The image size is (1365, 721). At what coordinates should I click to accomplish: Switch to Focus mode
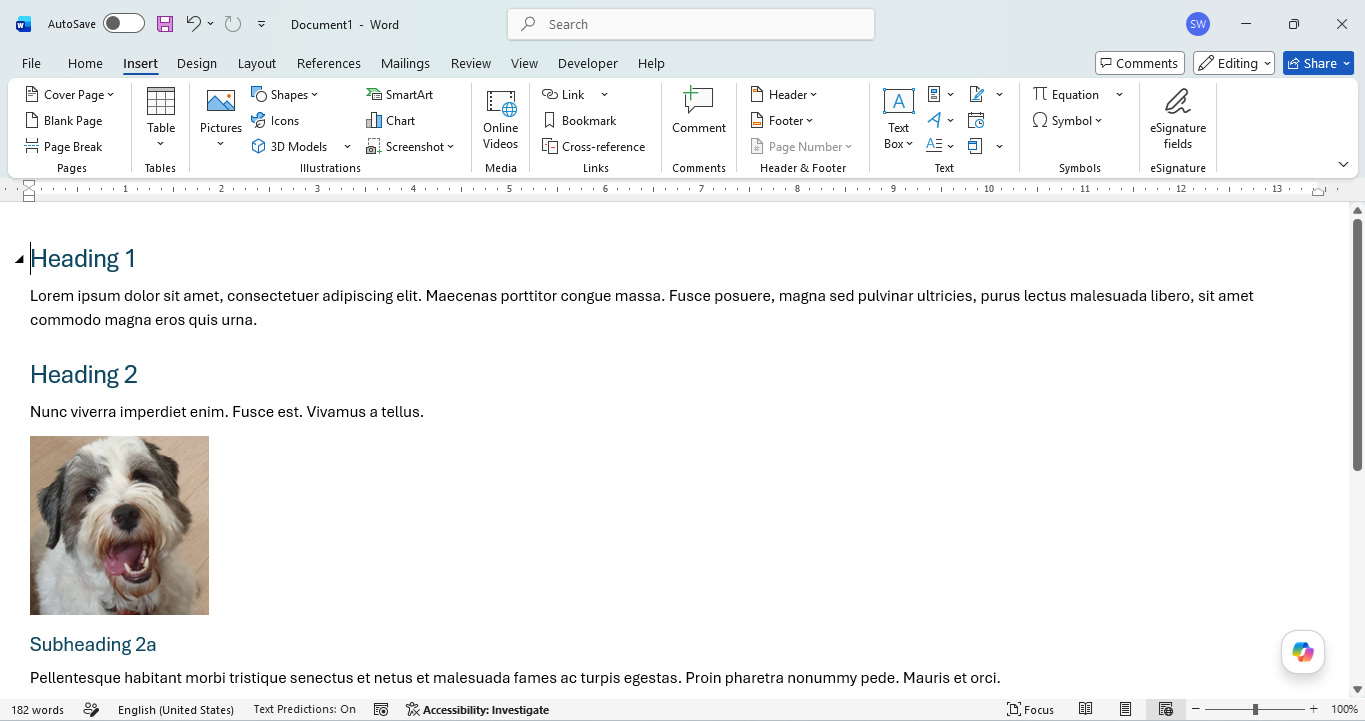coord(1031,710)
